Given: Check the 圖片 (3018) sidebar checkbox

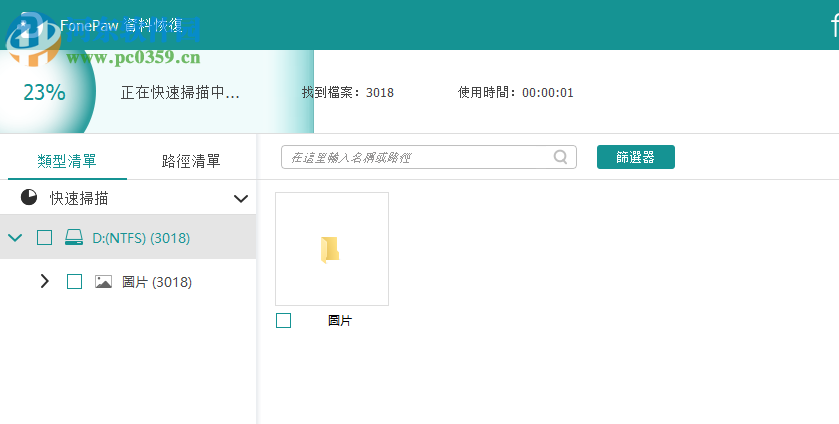Looking at the screenshot, I should pos(74,281).
